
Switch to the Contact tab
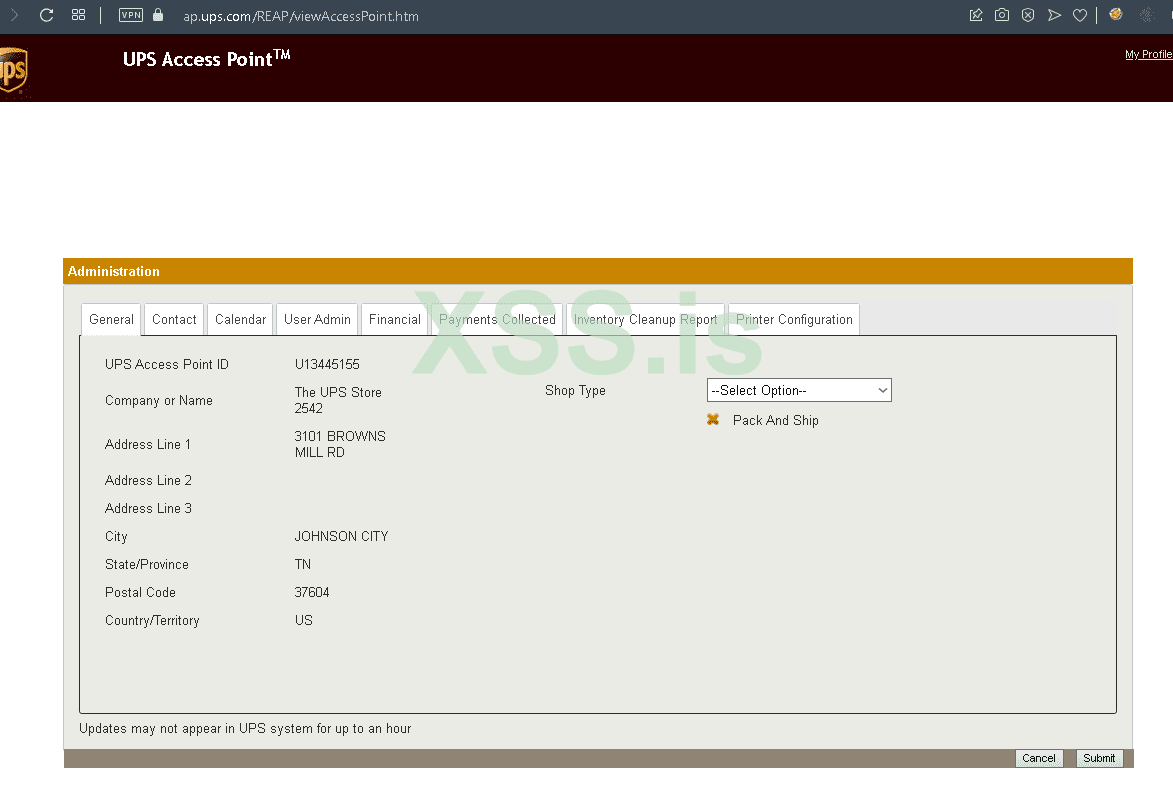coord(174,320)
